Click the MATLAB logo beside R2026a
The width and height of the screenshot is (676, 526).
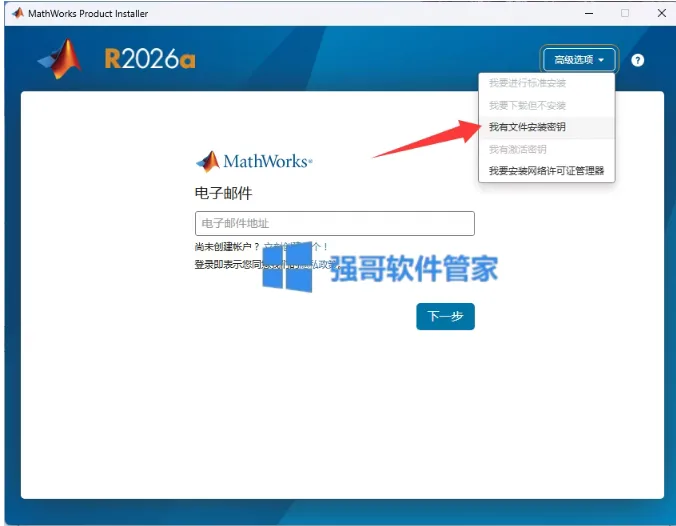(x=61, y=59)
